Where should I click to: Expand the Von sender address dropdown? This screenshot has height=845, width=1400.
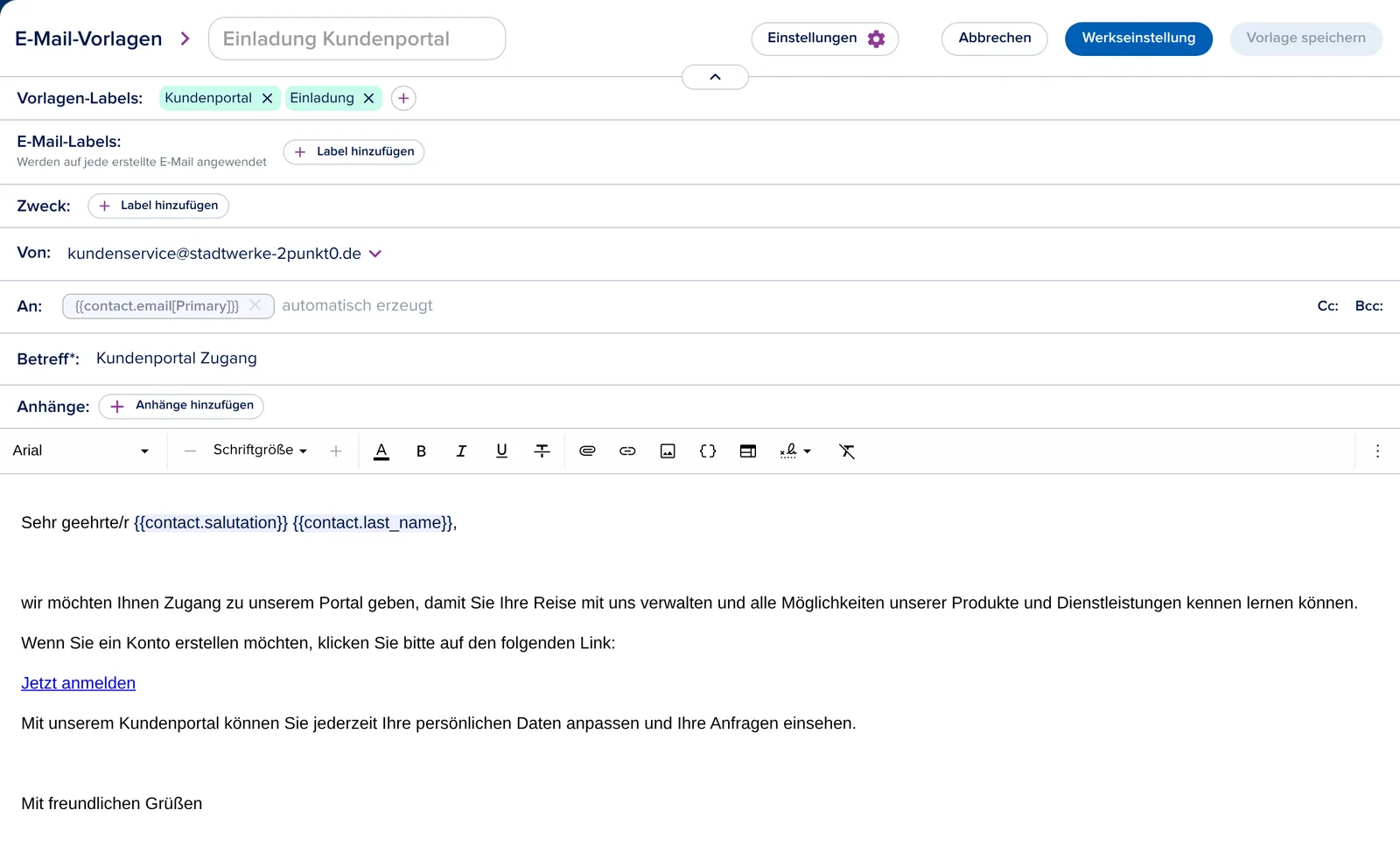pos(375,254)
